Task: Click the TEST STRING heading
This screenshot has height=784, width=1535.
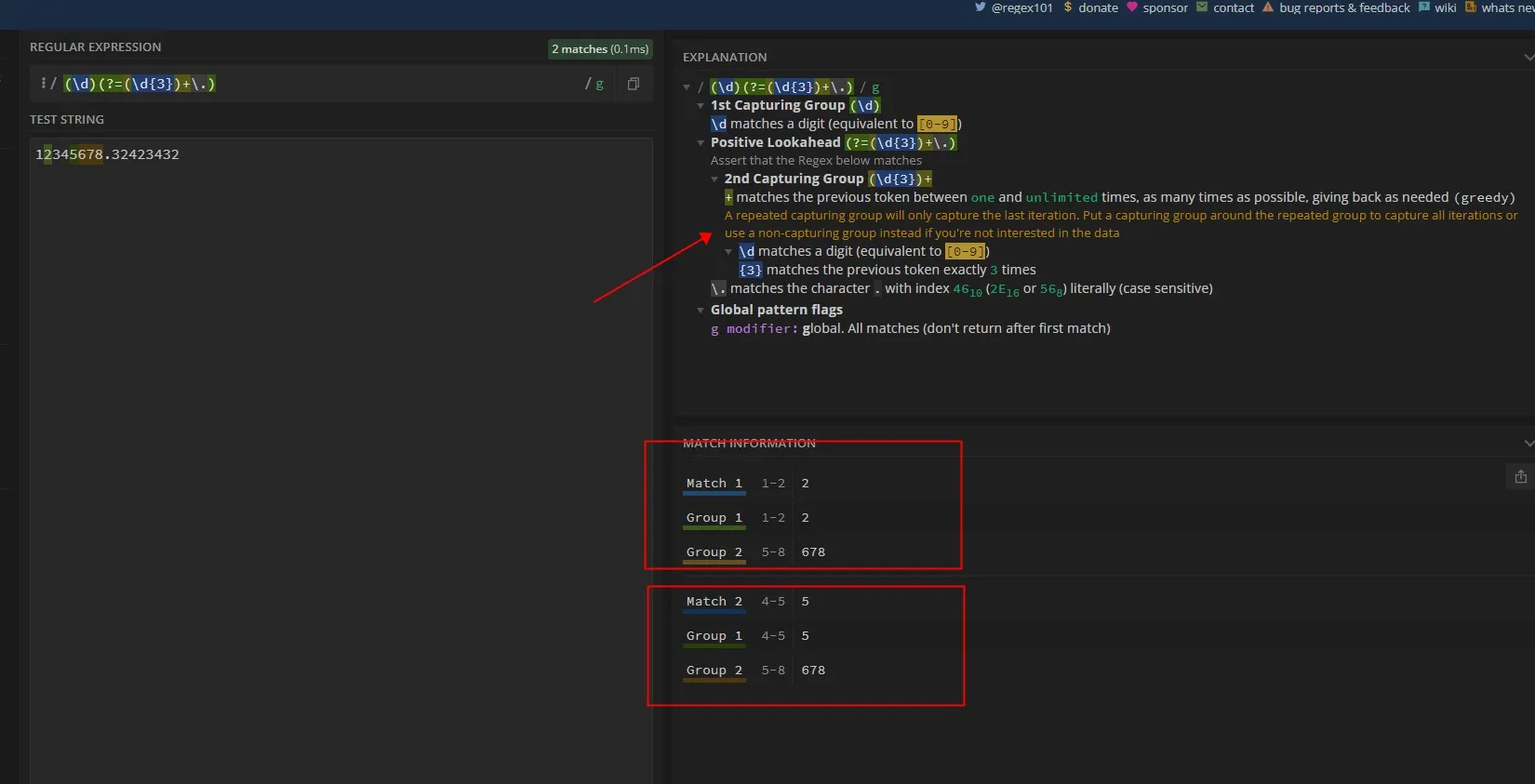Action: tap(67, 119)
